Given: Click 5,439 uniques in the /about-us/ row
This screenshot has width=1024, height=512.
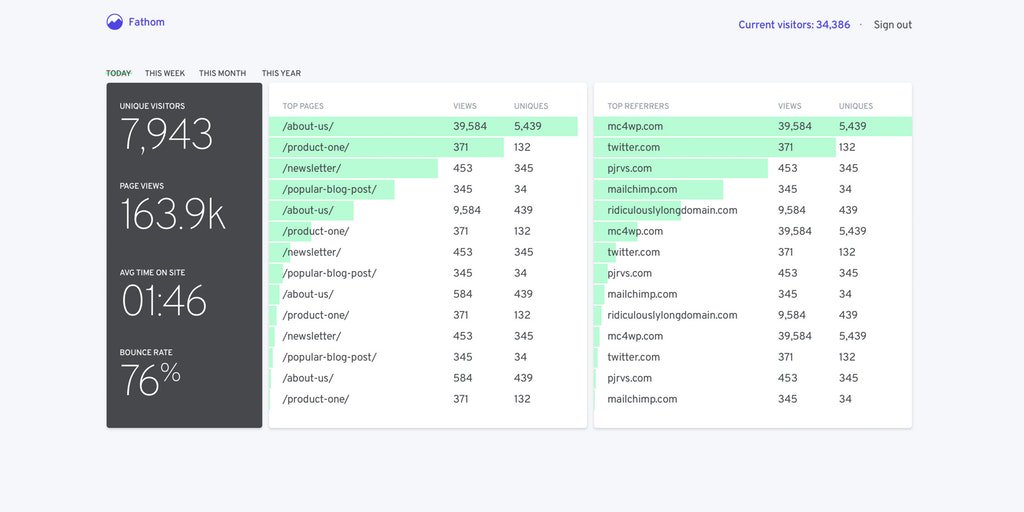Looking at the screenshot, I should coord(528,127).
